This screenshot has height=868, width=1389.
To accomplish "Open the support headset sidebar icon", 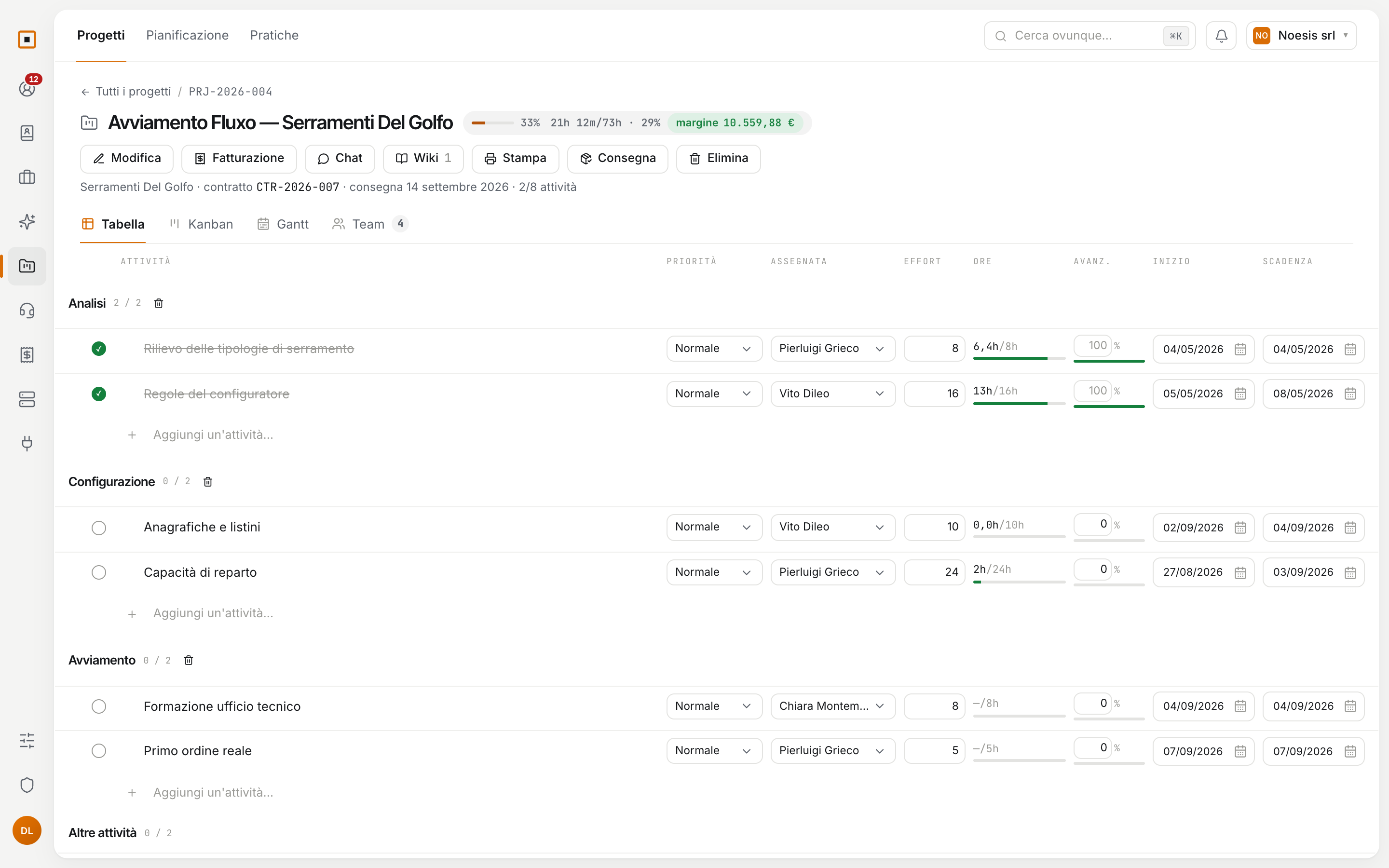I will coord(27,311).
